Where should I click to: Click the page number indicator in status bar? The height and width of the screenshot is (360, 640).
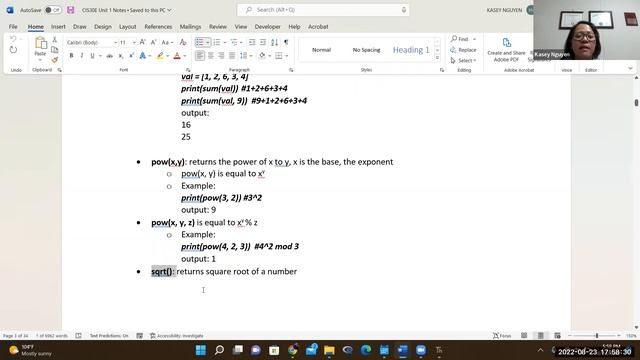click(x=16, y=336)
